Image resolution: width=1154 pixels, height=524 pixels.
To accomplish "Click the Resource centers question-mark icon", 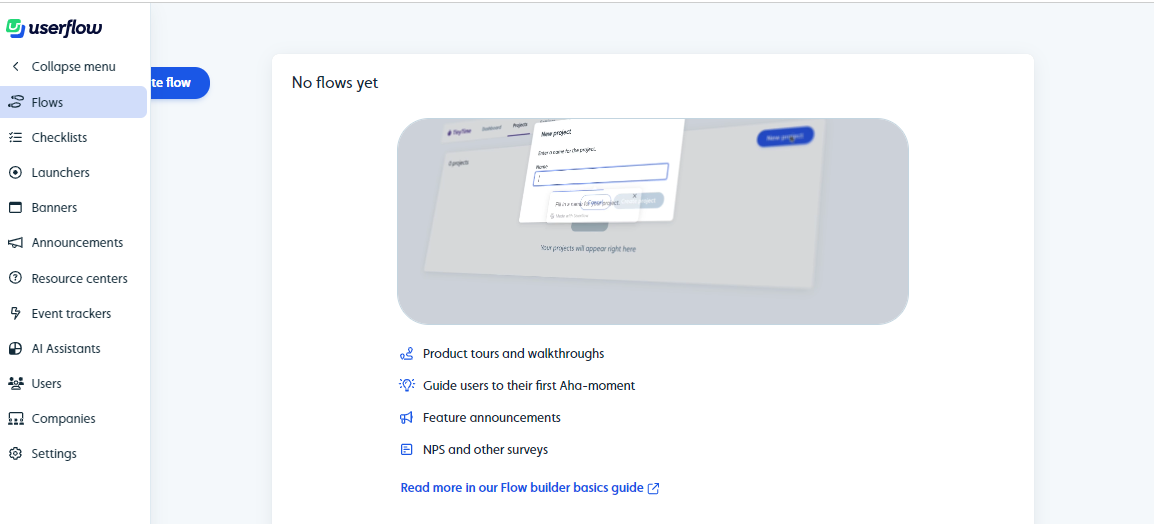I will (x=15, y=278).
